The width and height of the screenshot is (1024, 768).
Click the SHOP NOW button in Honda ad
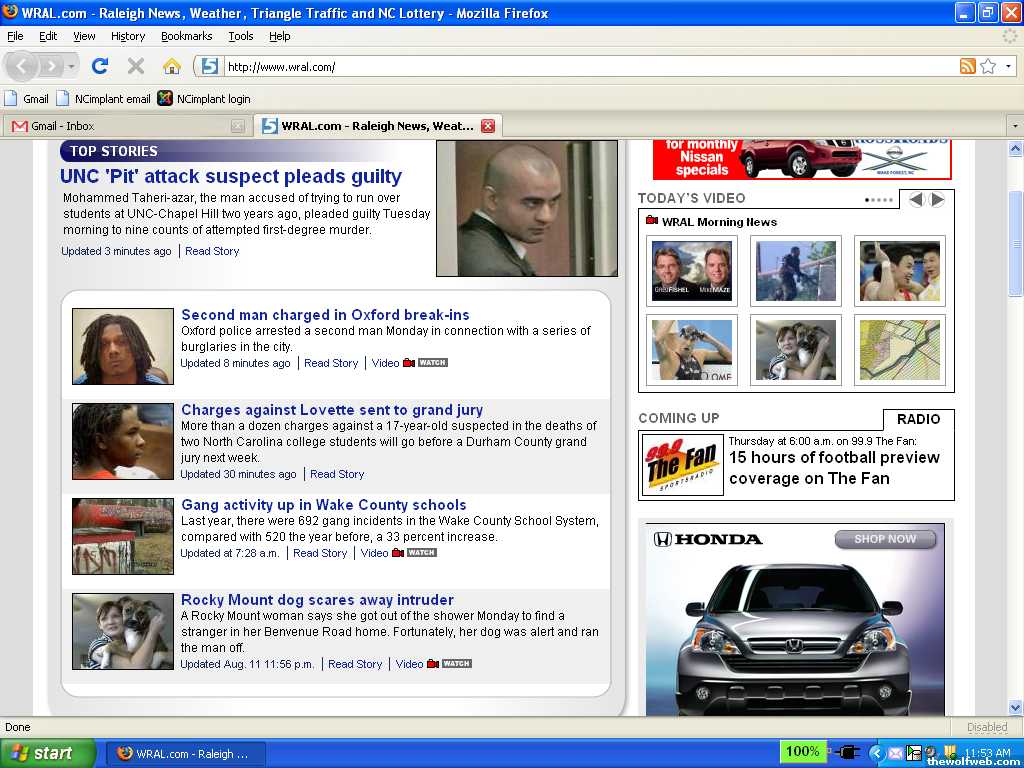[x=885, y=539]
